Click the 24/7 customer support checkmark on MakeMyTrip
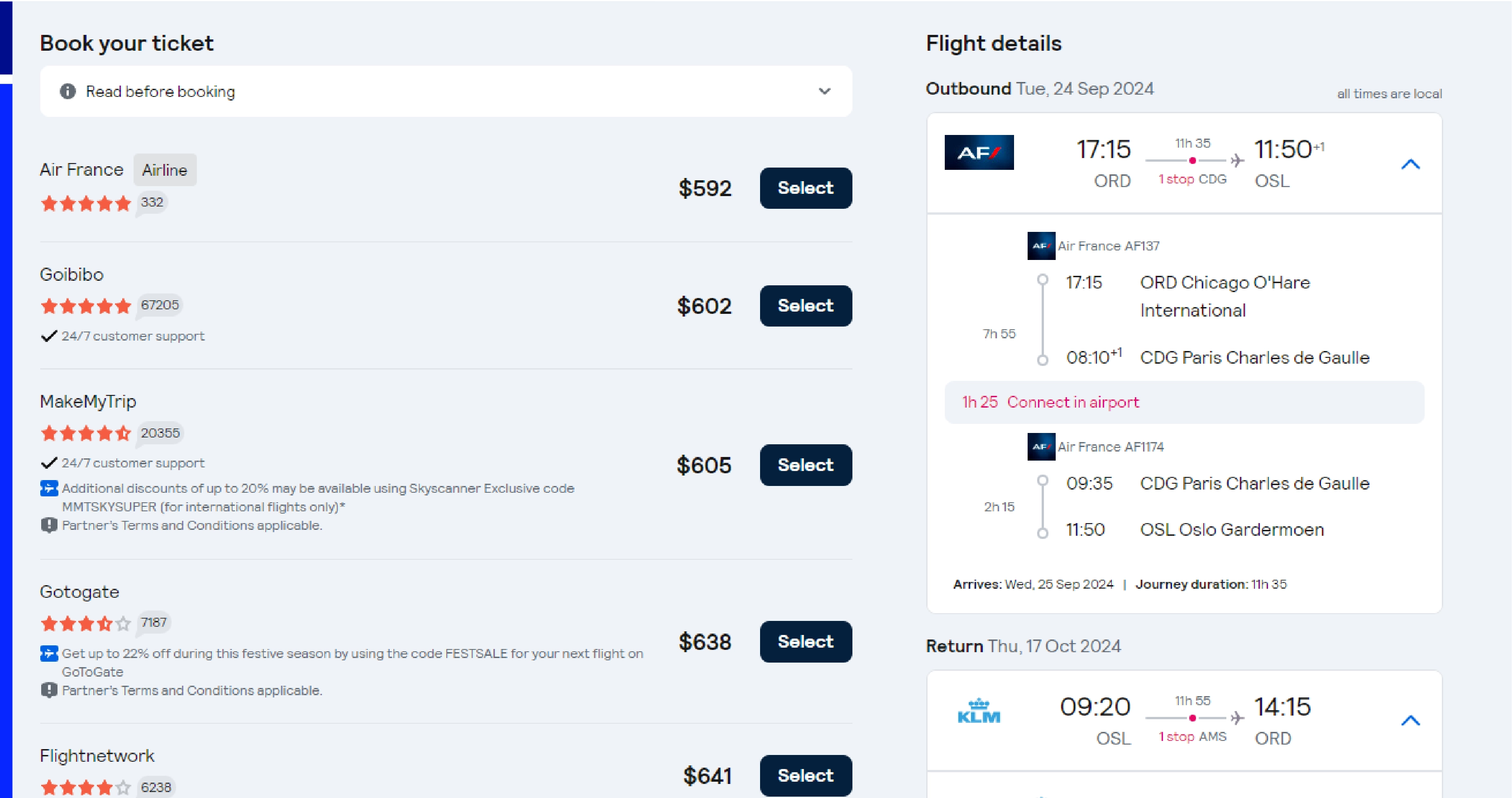Viewport: 1512px width, 798px height. (x=47, y=462)
